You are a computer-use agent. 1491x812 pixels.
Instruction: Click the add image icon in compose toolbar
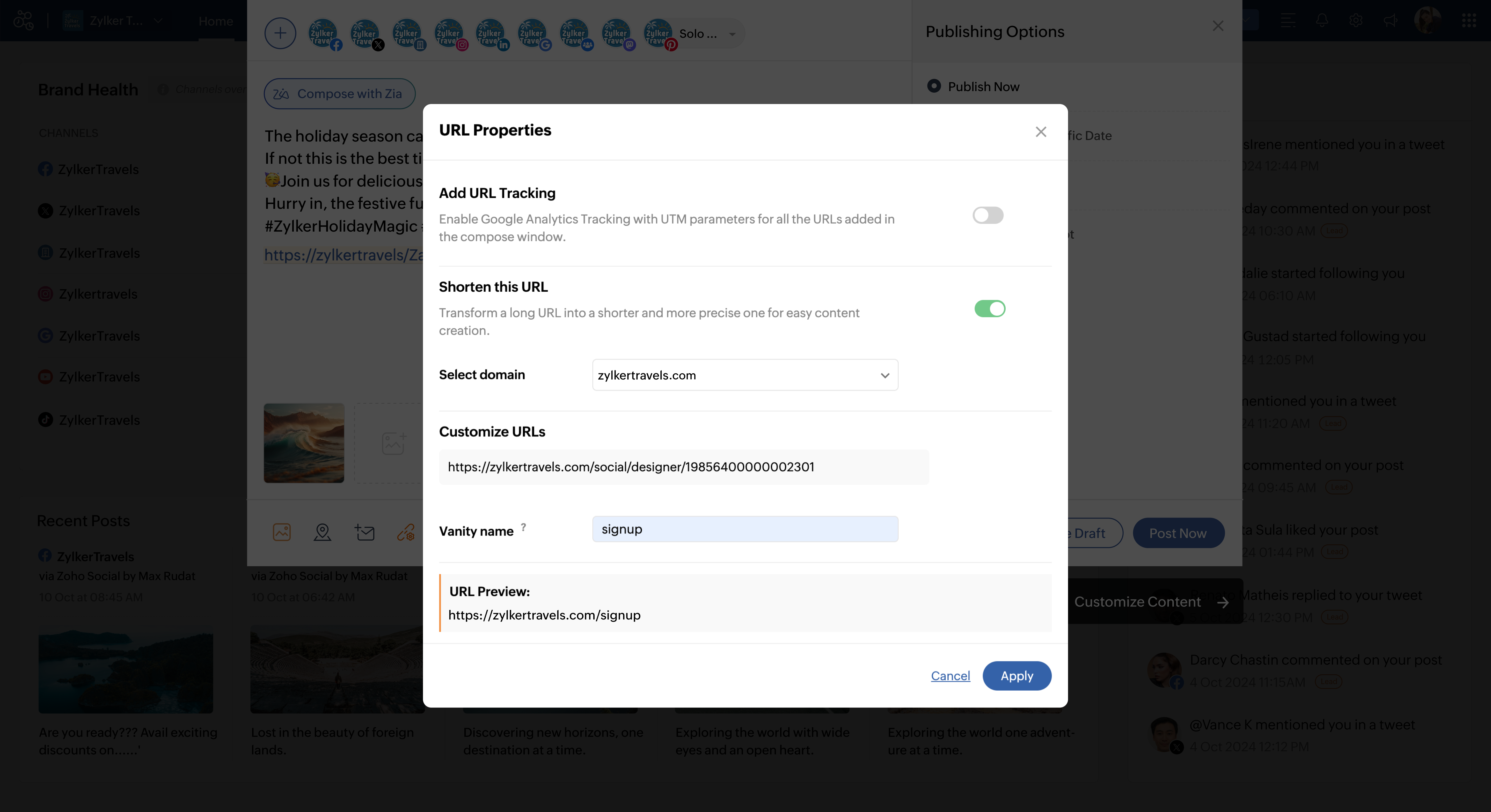[x=282, y=532]
